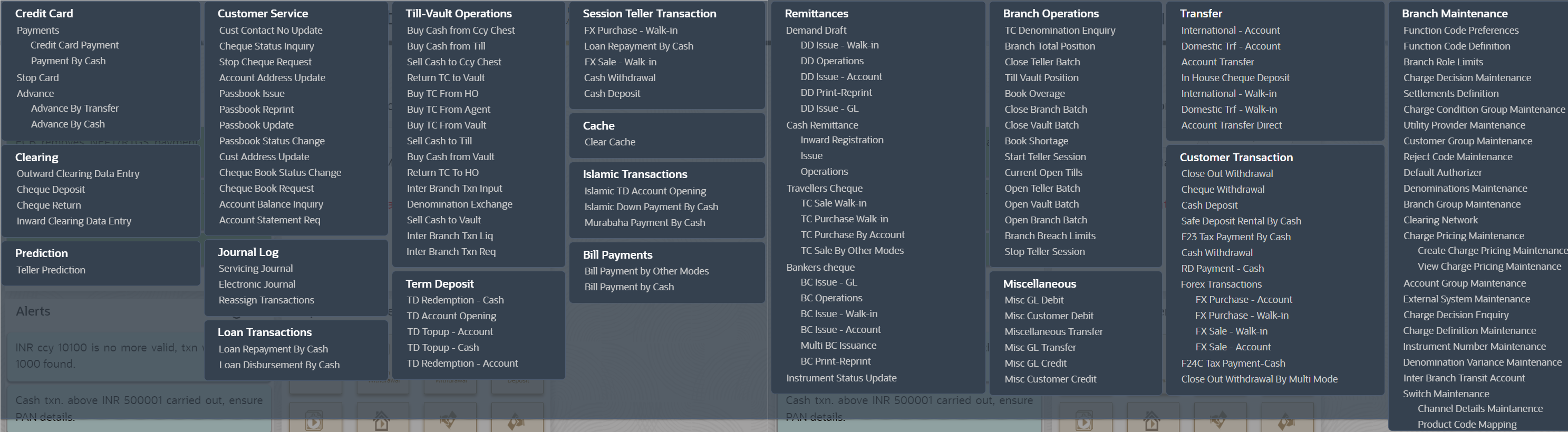Open Safe Deposit Rental By Cash
Image resolution: width=1568 pixels, height=432 pixels.
tap(1241, 221)
